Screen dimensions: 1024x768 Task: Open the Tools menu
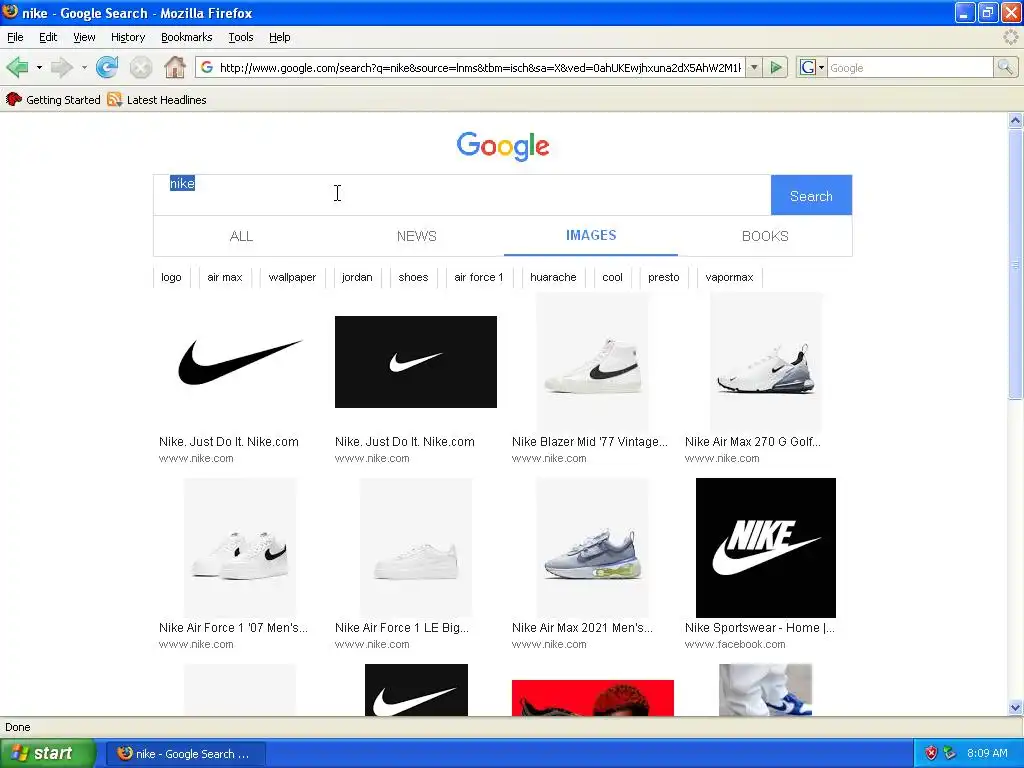241,37
